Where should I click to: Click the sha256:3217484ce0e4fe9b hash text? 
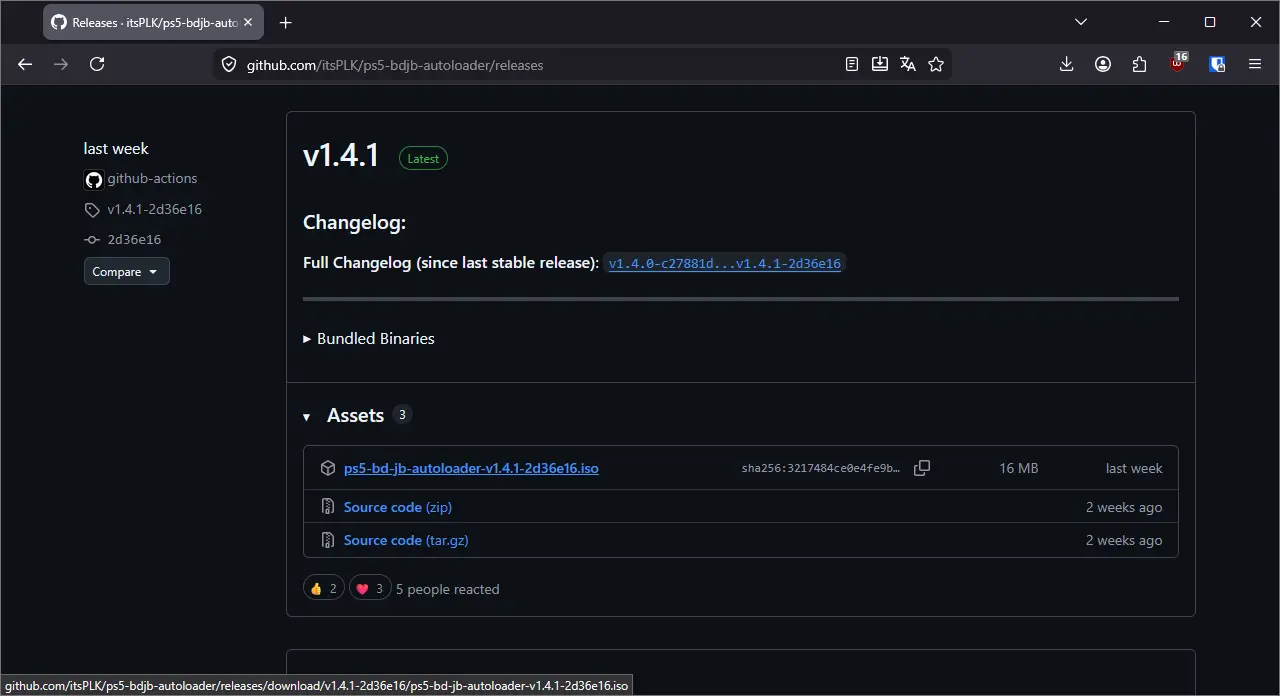click(821, 468)
